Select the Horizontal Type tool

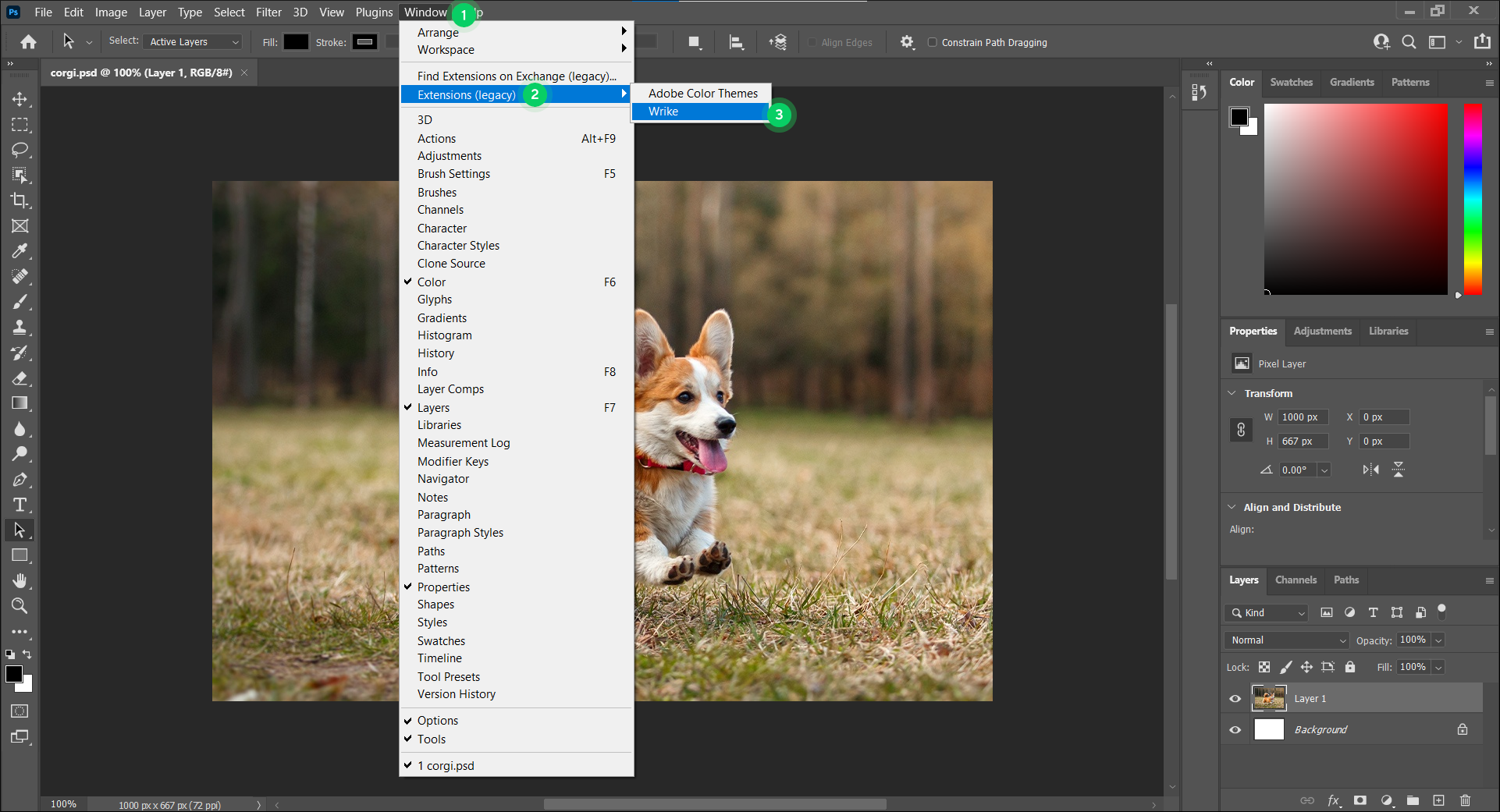(21, 505)
